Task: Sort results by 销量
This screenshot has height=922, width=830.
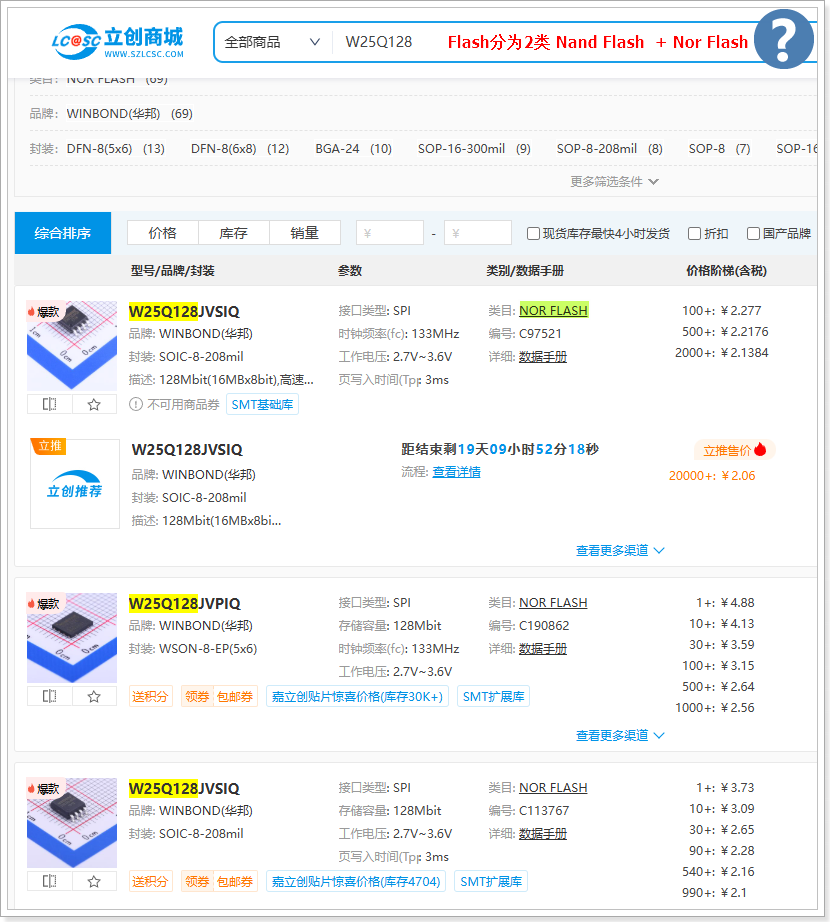Action: 304,233
